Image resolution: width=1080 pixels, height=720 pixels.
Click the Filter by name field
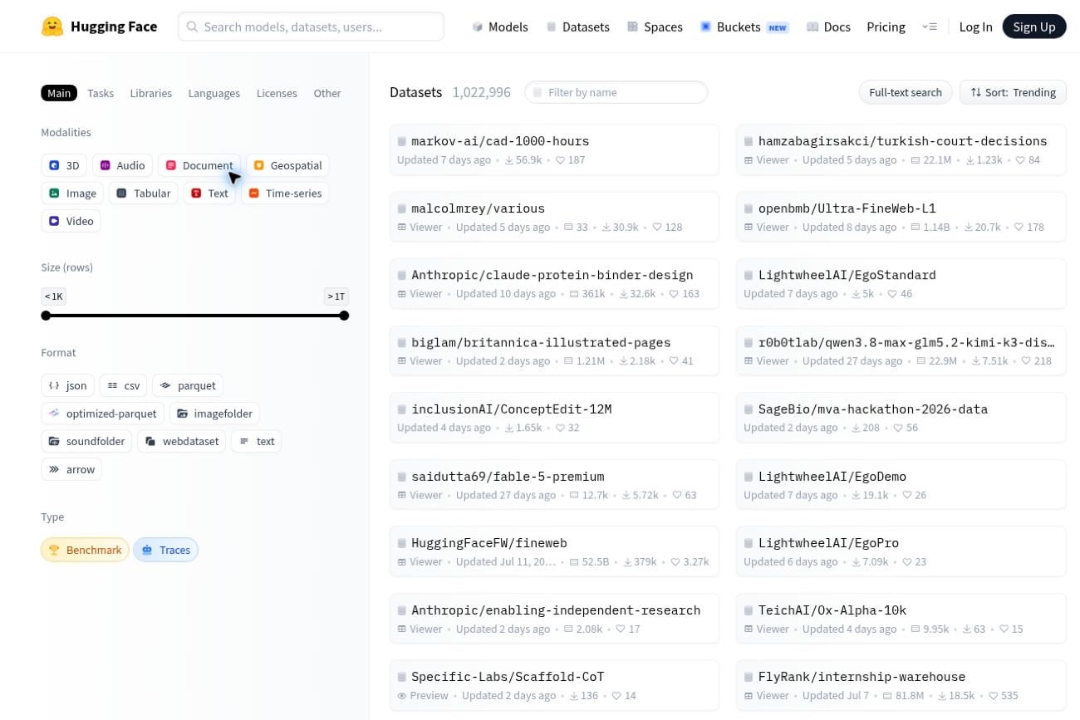tap(616, 92)
